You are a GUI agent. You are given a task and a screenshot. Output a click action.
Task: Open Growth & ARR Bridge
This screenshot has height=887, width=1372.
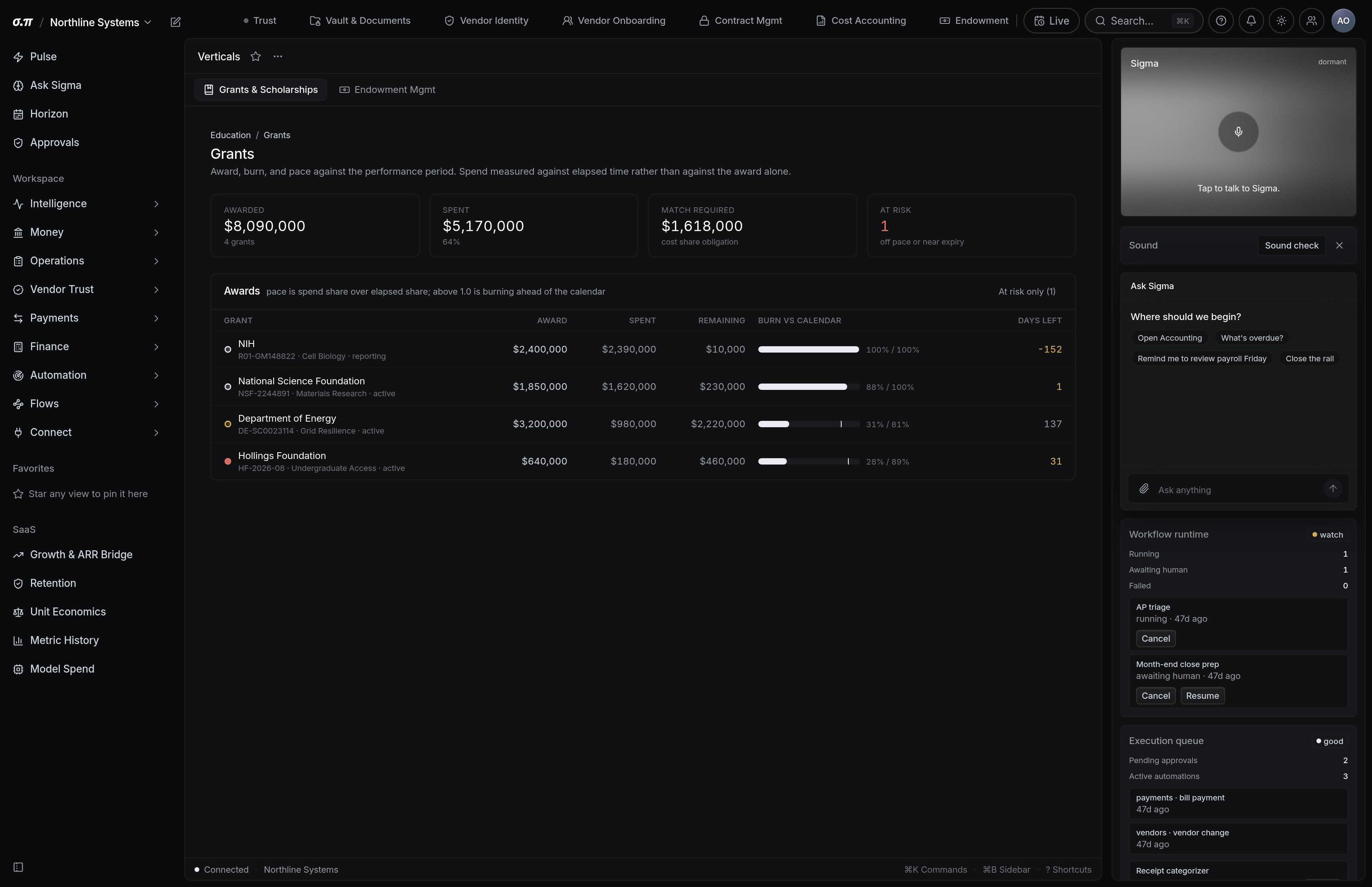pos(87,555)
